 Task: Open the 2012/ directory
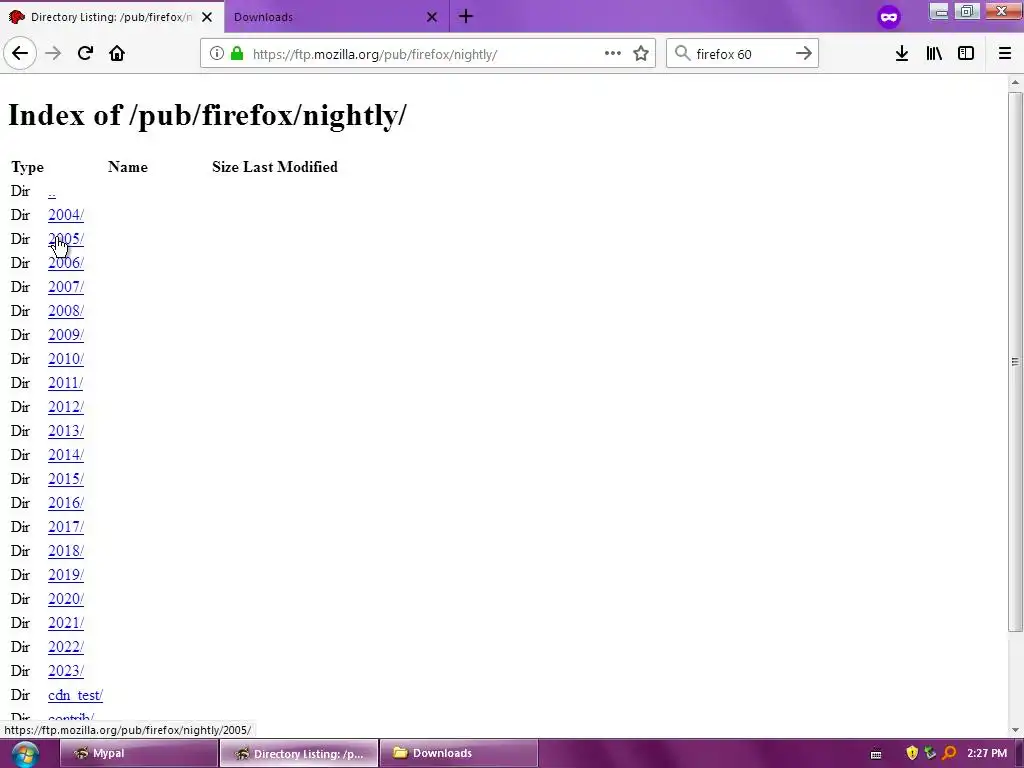tap(65, 407)
